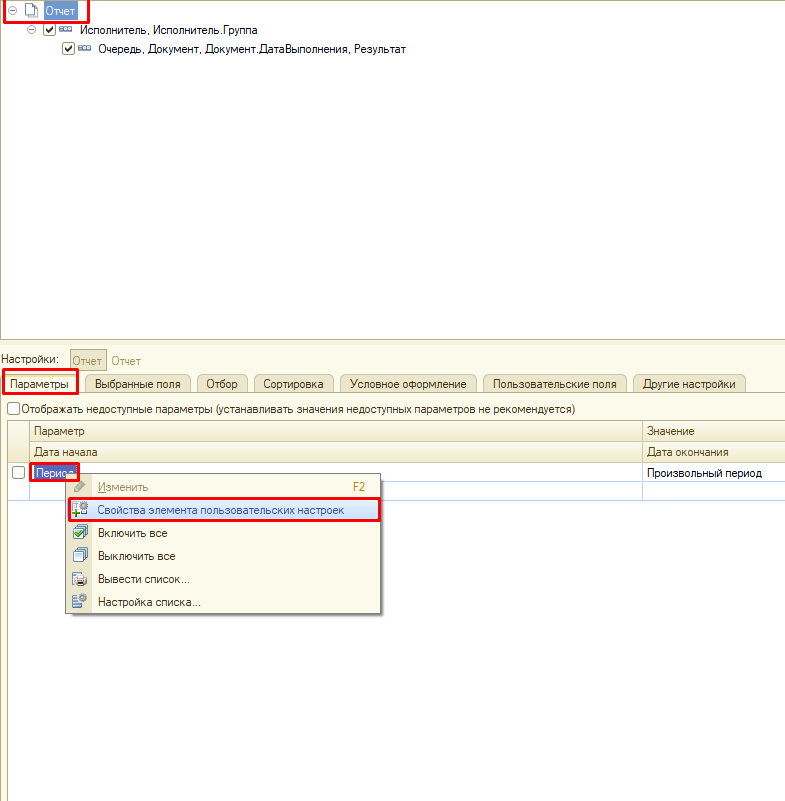Open the Отбор tab
Image resolution: width=785 pixels, height=801 pixels.
tap(222, 384)
